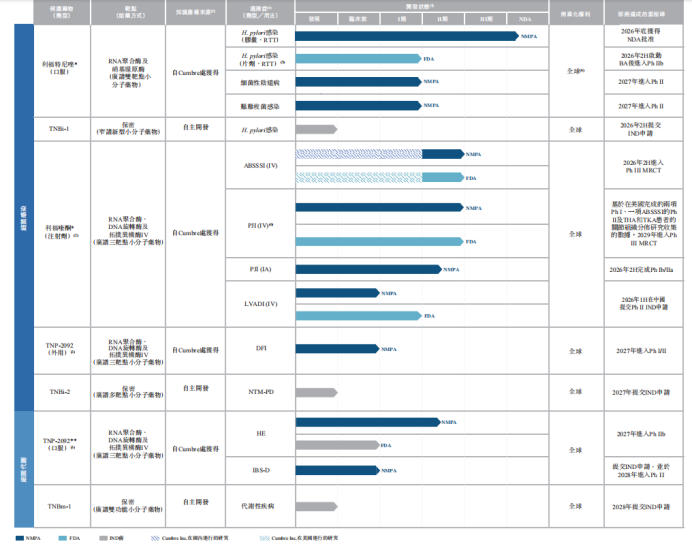Click the 2028年提交IND申請 milestone cell
Viewport: 692px width, 546px height.
click(640, 507)
